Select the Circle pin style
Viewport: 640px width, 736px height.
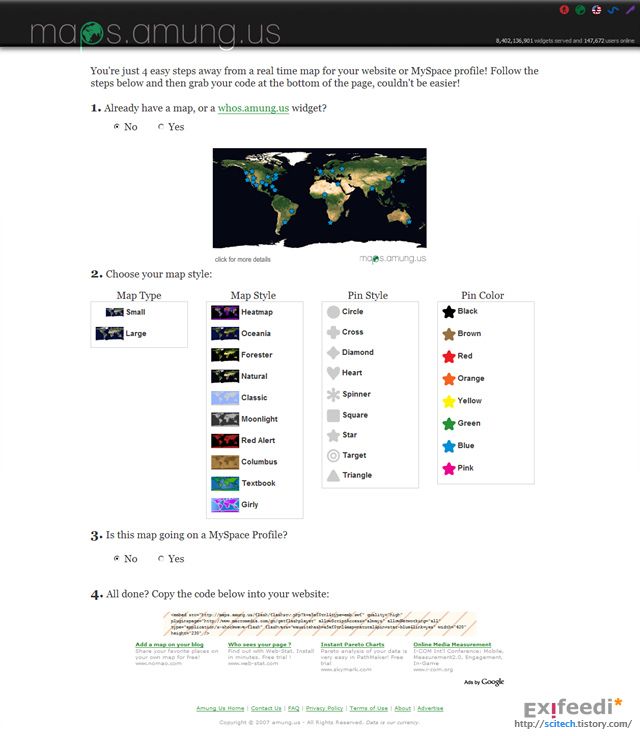click(x=346, y=312)
